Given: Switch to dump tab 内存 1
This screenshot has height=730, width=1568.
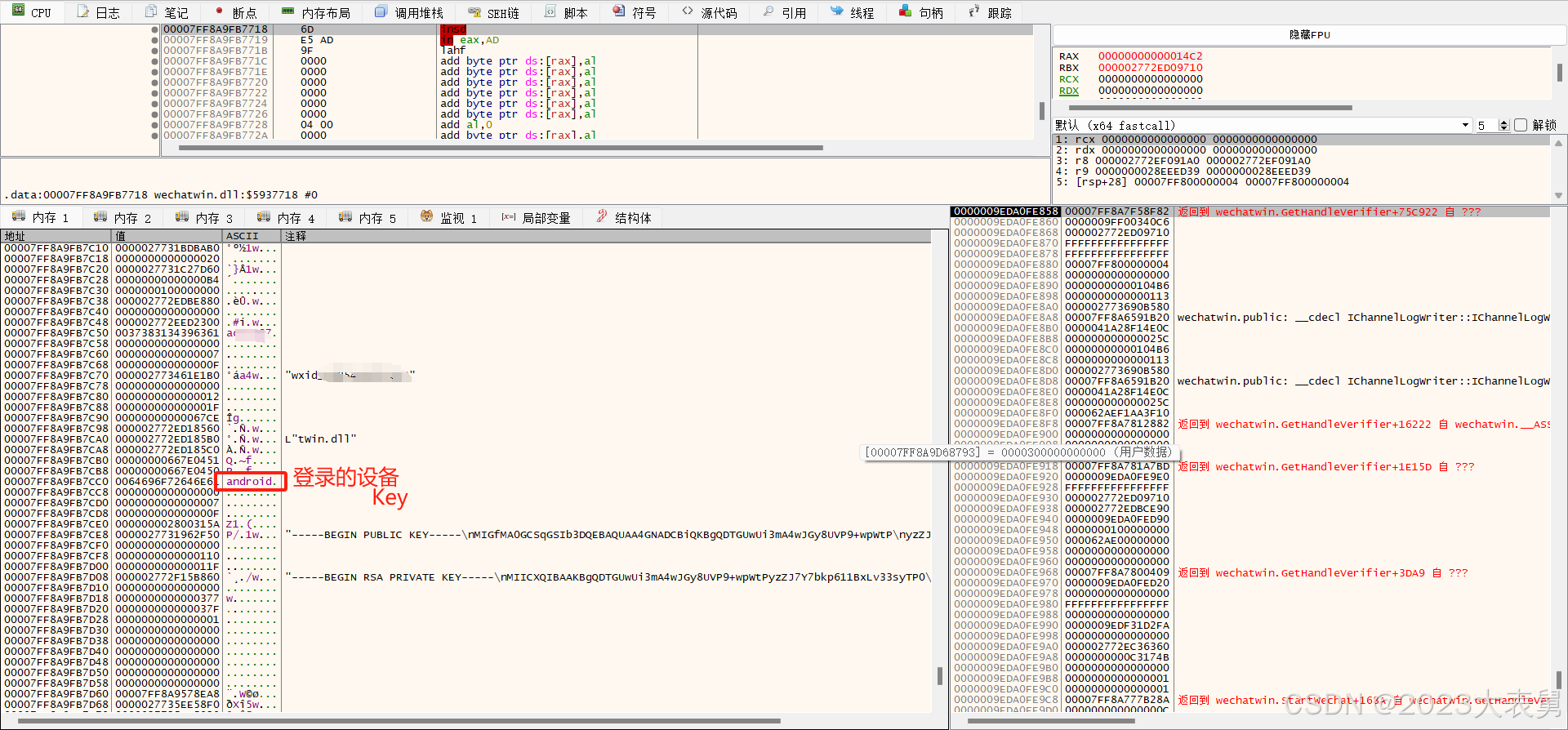Looking at the screenshot, I should click(42, 217).
